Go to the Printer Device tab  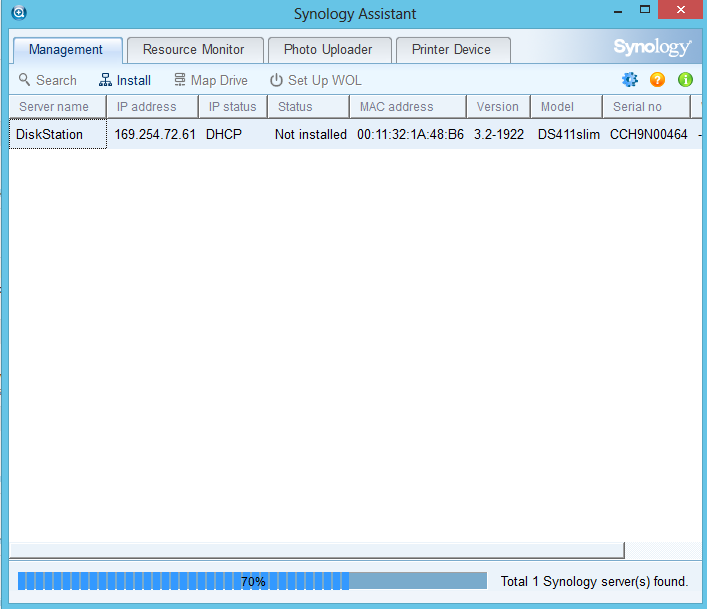pyautogui.click(x=451, y=49)
